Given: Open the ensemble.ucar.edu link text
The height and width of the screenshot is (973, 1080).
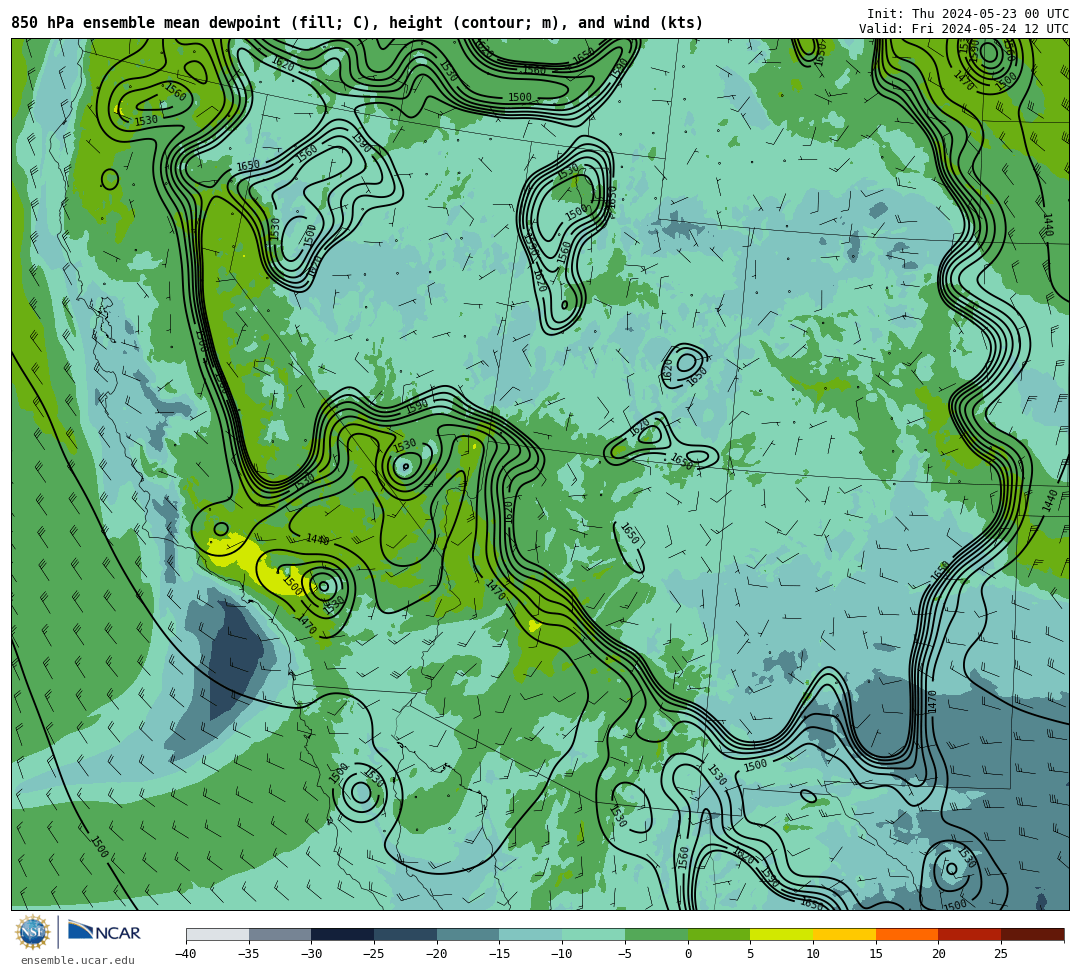Looking at the screenshot, I should click(78, 960).
